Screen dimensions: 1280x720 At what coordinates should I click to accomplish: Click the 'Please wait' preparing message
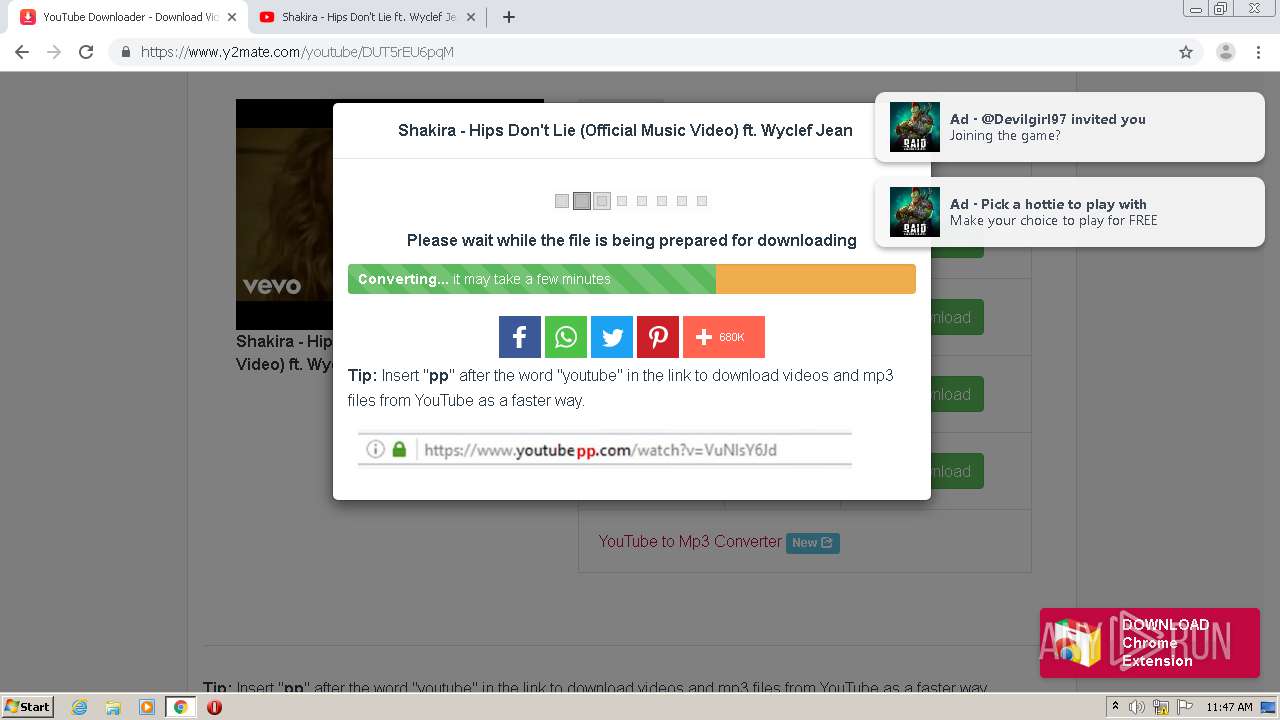(632, 240)
